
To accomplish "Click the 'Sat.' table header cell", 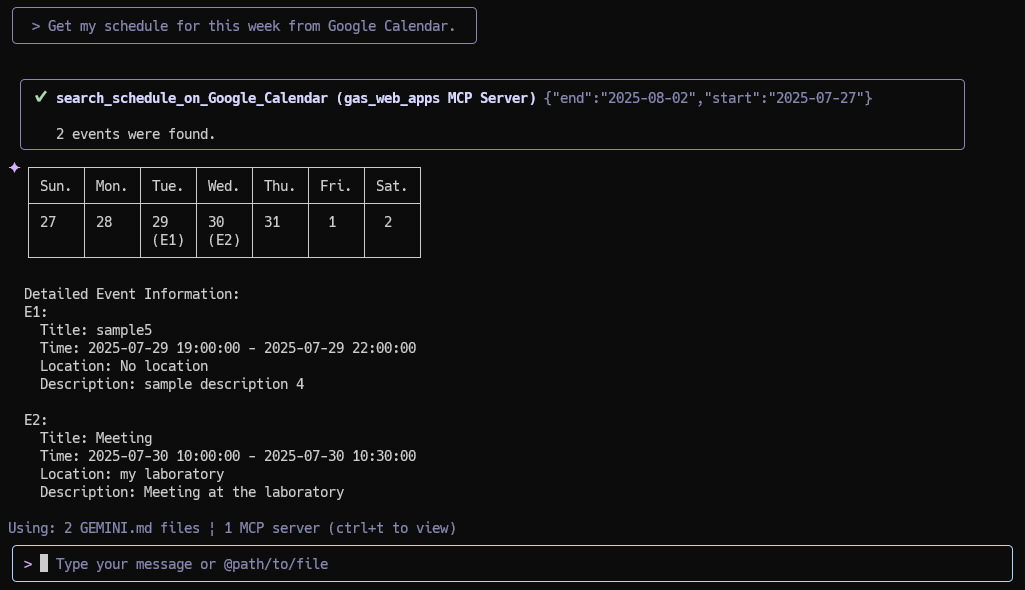I will 392,186.
